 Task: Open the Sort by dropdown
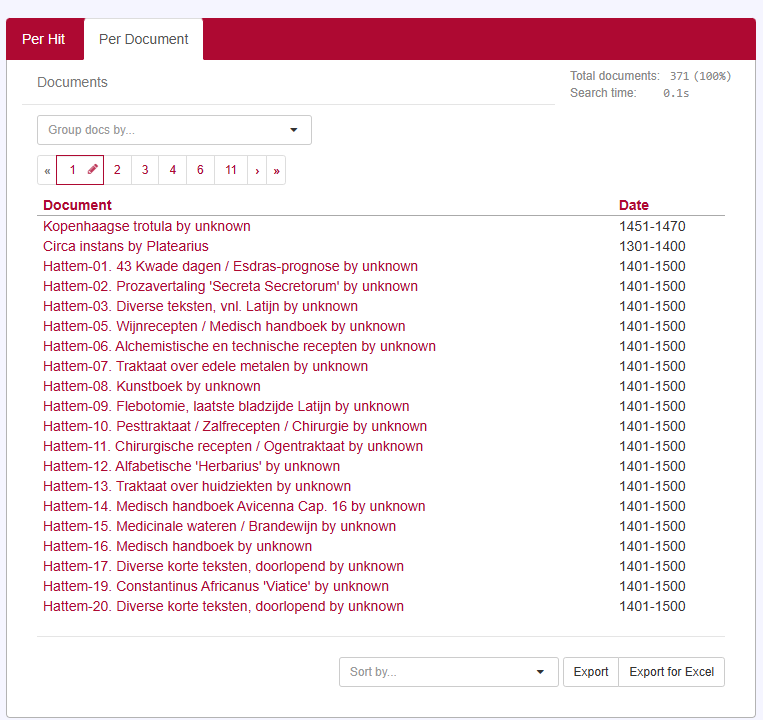coord(449,672)
